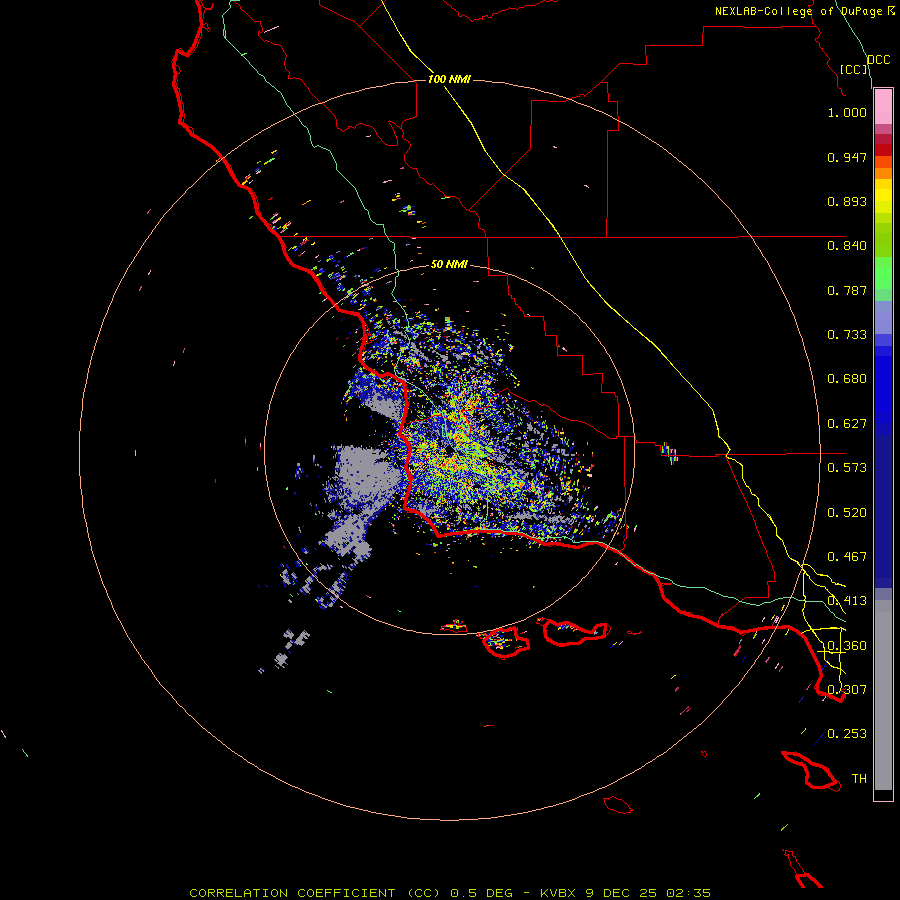Click the TH threshold label
900x900 pixels.
pyautogui.click(x=859, y=779)
